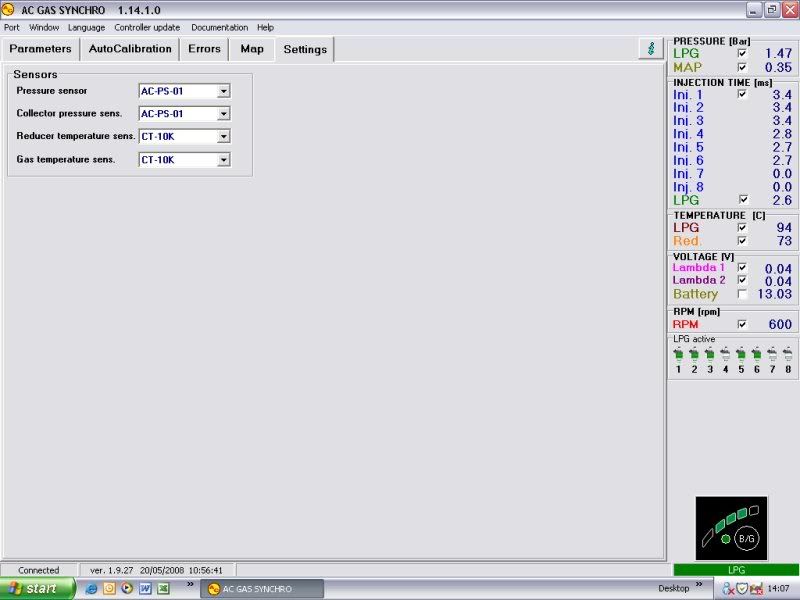Screen dimensions: 800x600
Task: Click the ver. 1.9.27 status text
Action: click(111, 570)
